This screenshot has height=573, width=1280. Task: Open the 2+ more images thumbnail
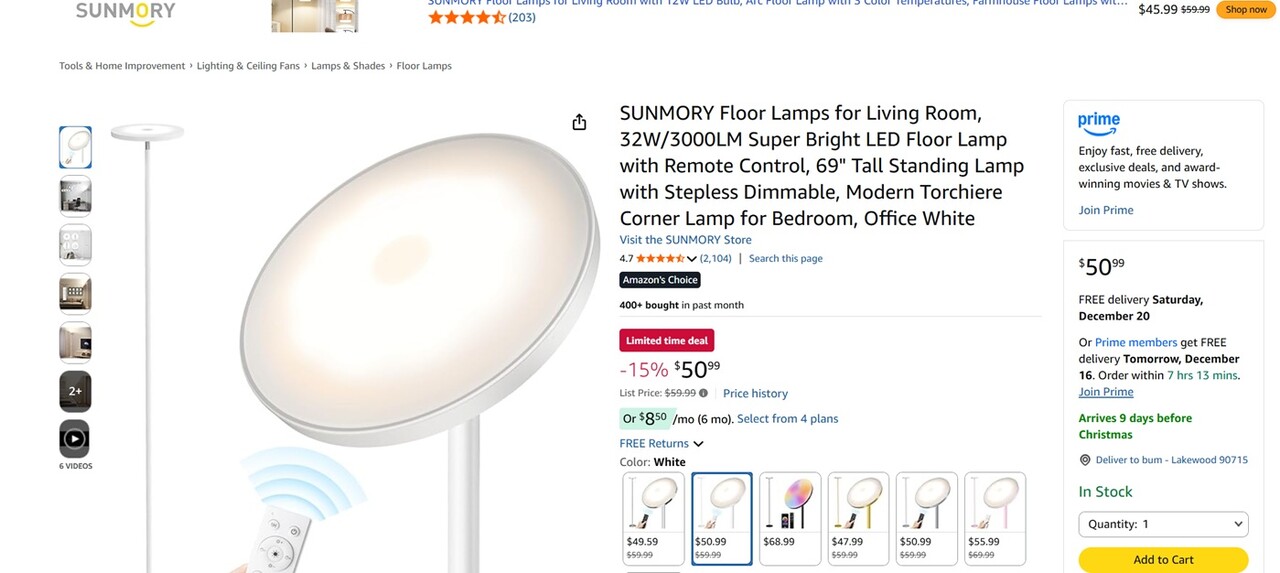(x=75, y=391)
